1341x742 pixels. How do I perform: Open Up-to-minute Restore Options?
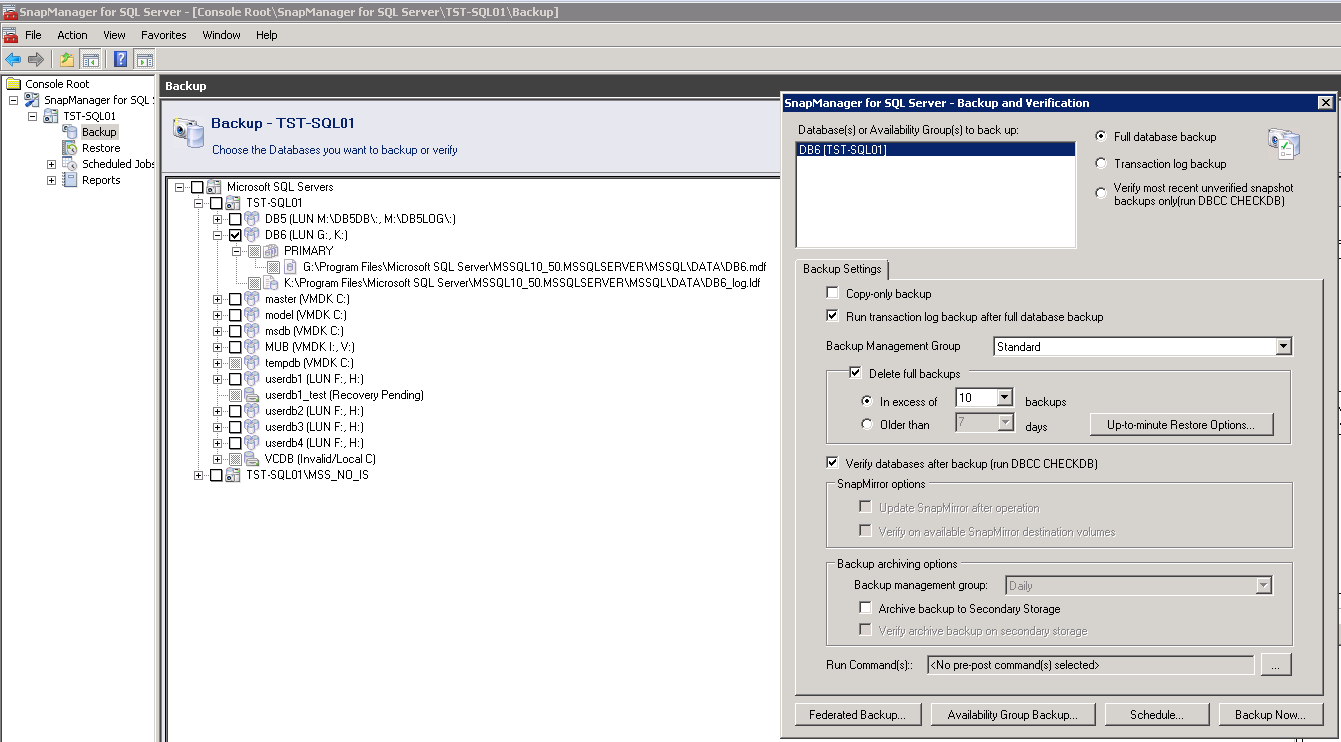pos(1182,425)
